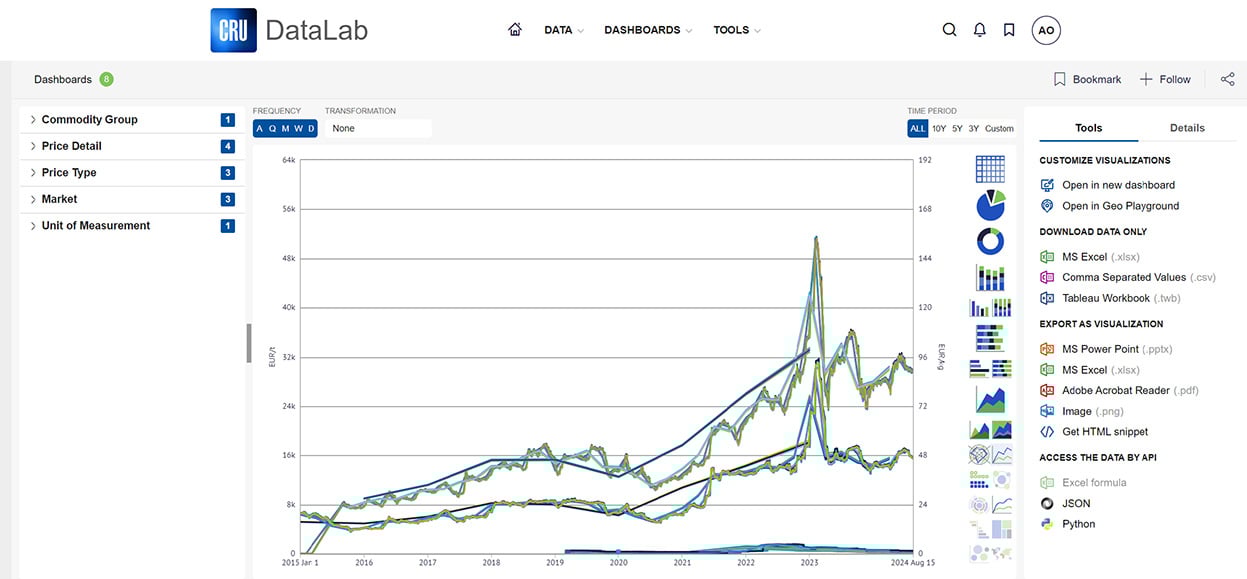1247x579 pixels.
Task: Open the AO user profile avatar
Action: [x=1046, y=30]
